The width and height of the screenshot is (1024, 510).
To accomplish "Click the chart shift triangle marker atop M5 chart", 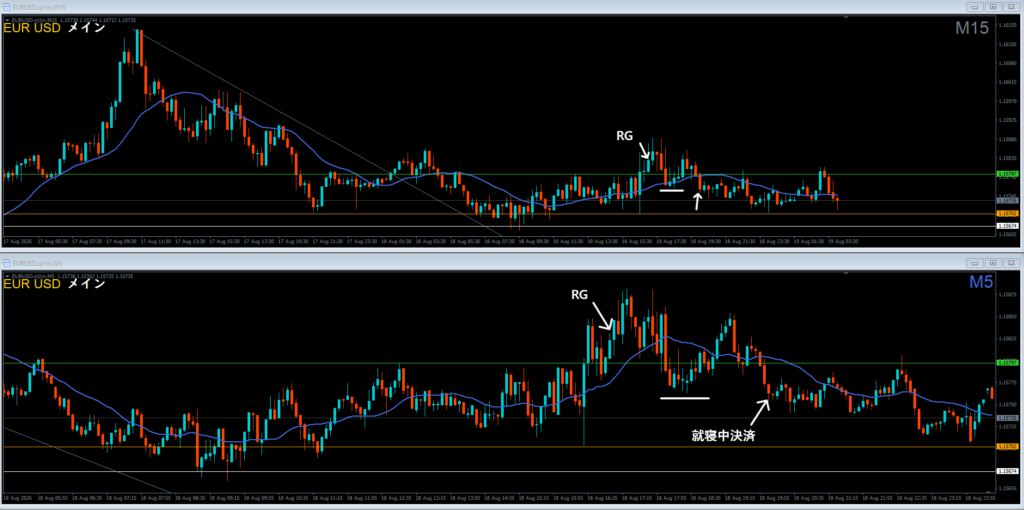I will (x=847, y=274).
